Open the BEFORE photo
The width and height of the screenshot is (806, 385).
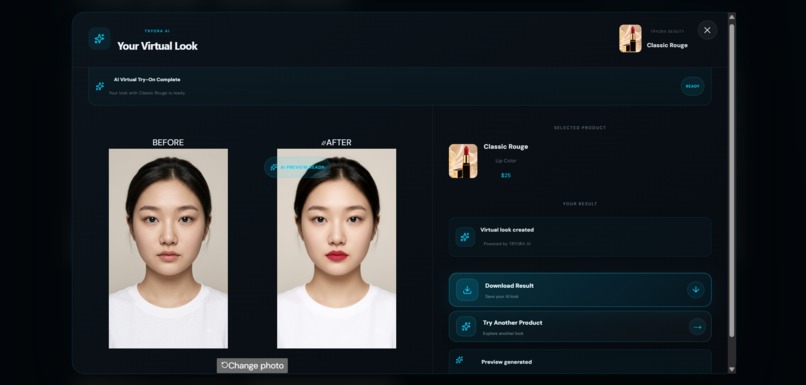click(168, 249)
